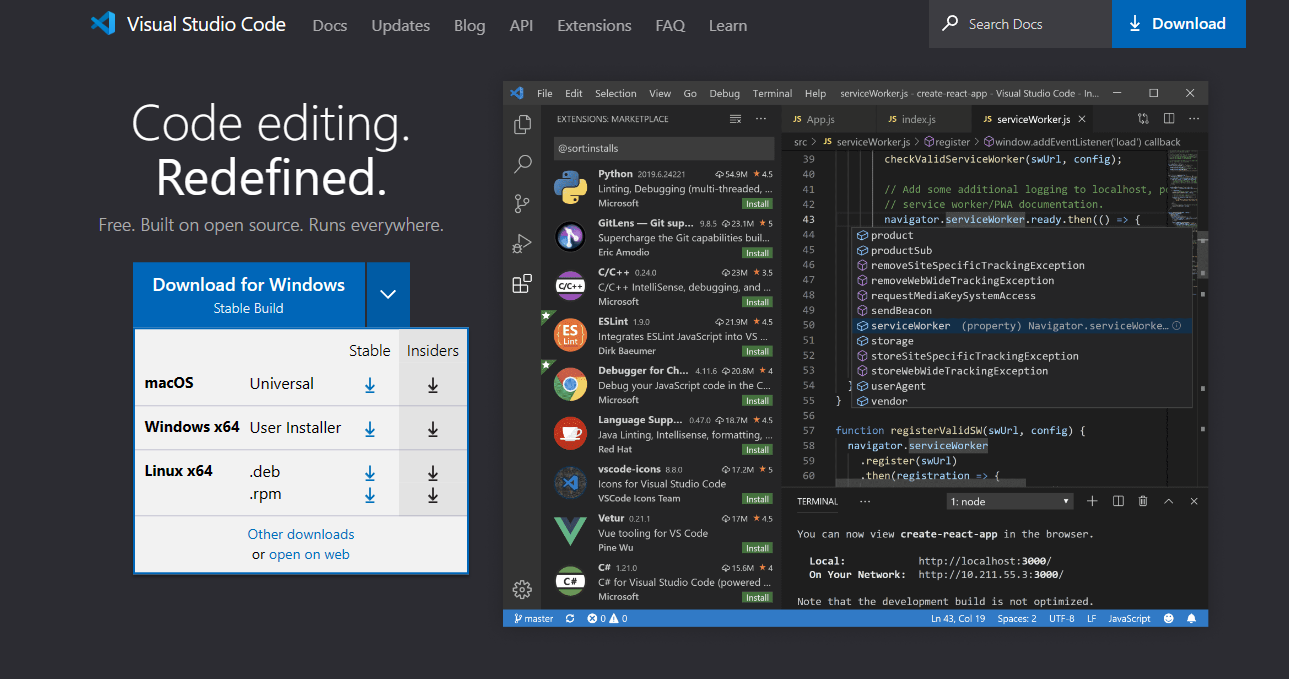
Task: Click the Visual Studio Code logo in the header
Action: pyautogui.click(x=102, y=24)
